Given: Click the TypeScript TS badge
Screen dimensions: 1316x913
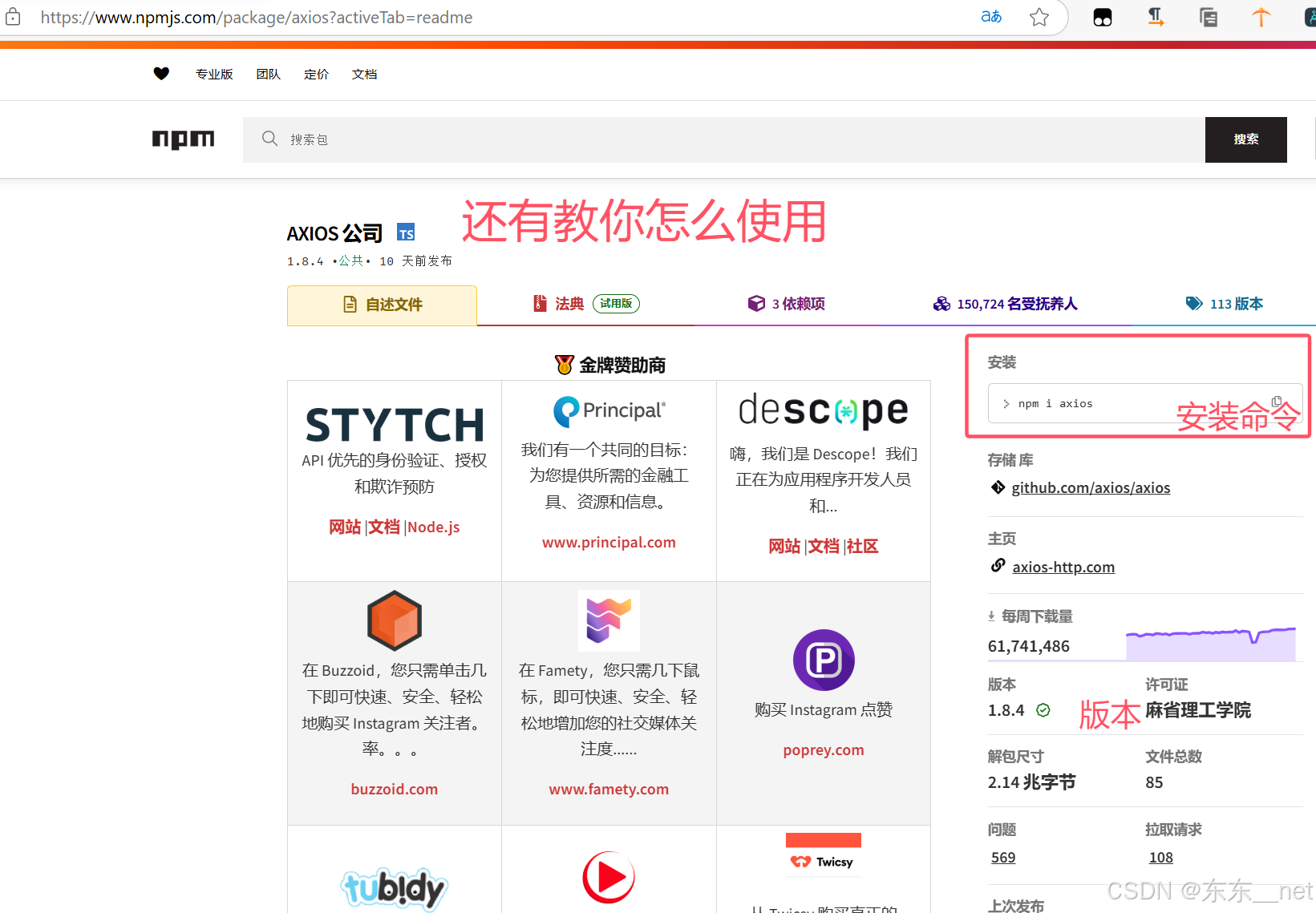Looking at the screenshot, I should 407,232.
